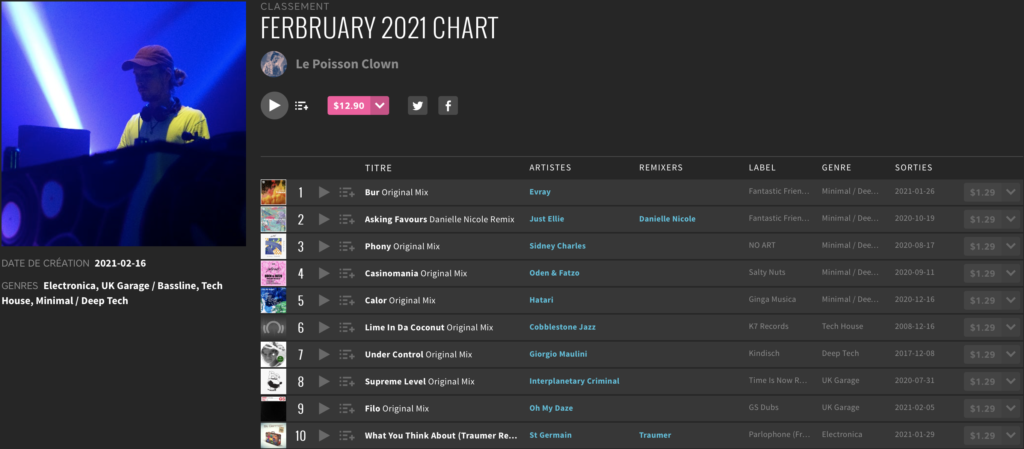Viewport: 1024px width, 449px height.
Task: Expand purchase options for Phony
Action: coord(1011,247)
